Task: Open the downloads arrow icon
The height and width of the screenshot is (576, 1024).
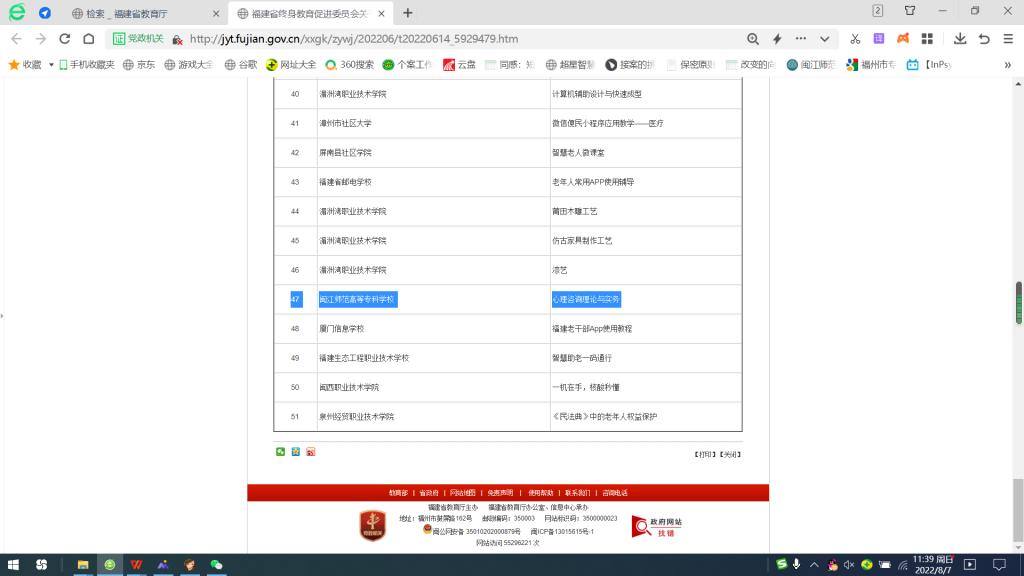Action: click(x=959, y=39)
